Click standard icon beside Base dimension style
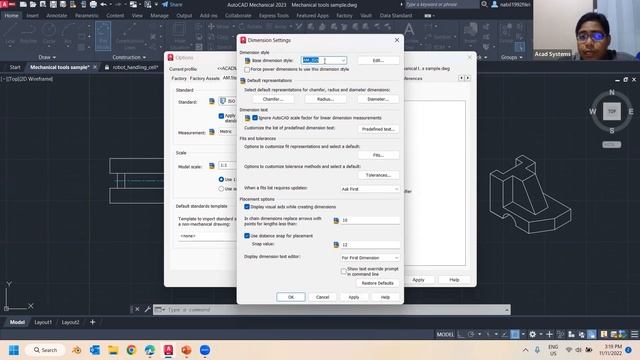This screenshot has height=360, width=640. [247, 60]
